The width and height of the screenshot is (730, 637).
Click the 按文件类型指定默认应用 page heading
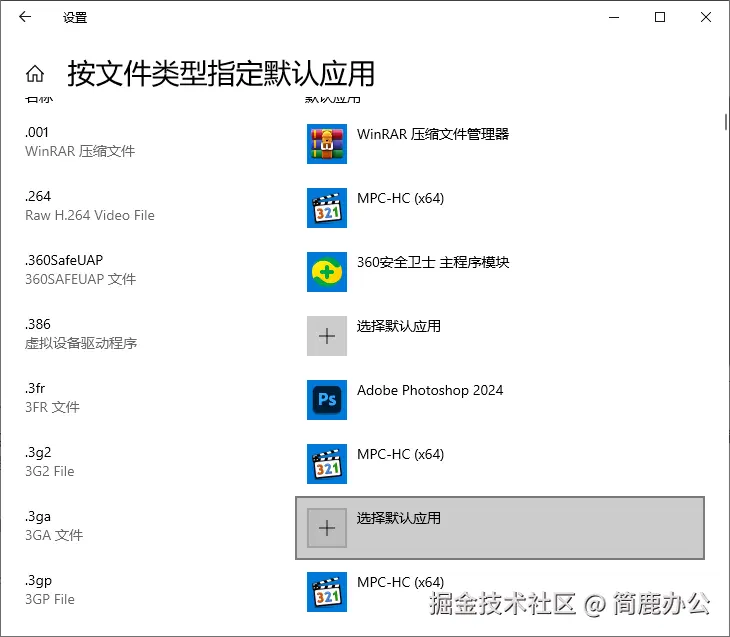click(221, 74)
